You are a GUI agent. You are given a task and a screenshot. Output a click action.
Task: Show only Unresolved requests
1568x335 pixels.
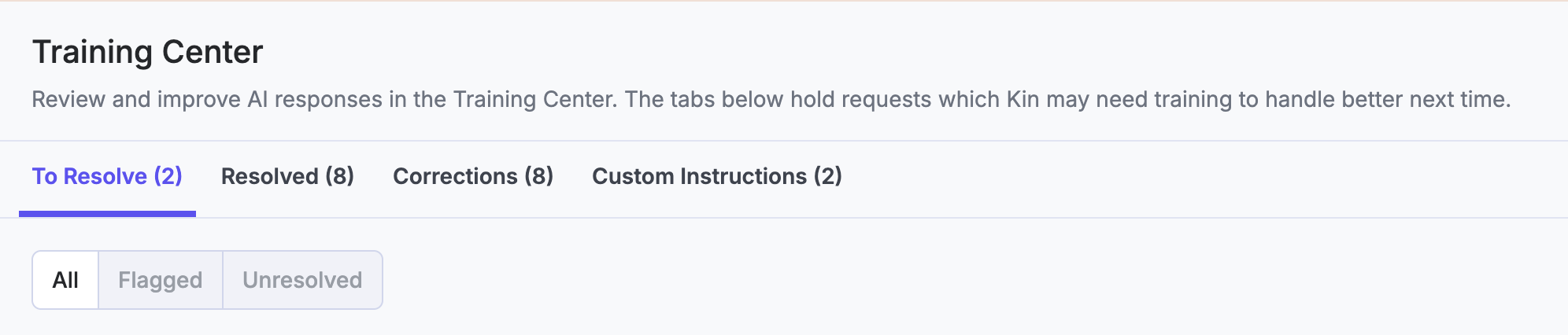click(x=302, y=280)
